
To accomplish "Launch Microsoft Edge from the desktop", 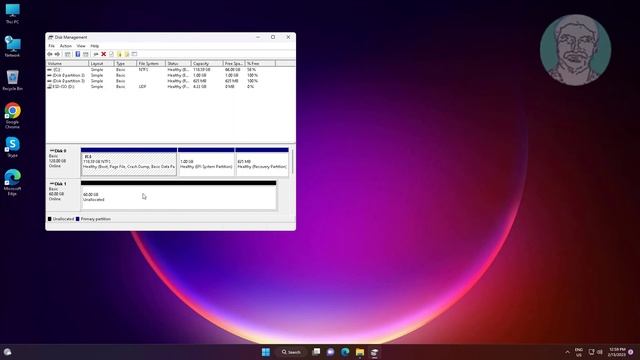I will (x=12, y=182).
